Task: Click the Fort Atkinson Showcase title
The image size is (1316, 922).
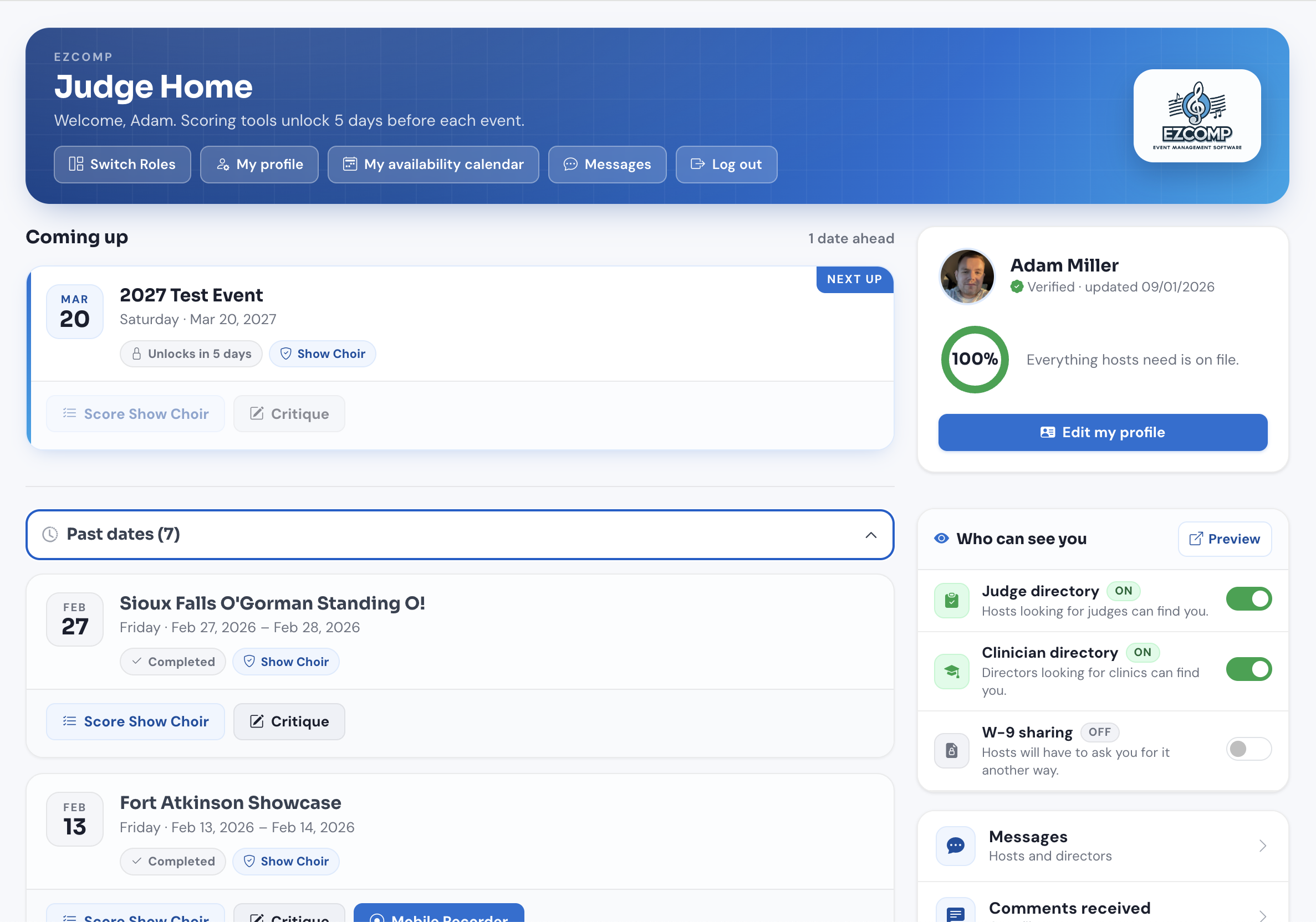Action: pos(231,803)
